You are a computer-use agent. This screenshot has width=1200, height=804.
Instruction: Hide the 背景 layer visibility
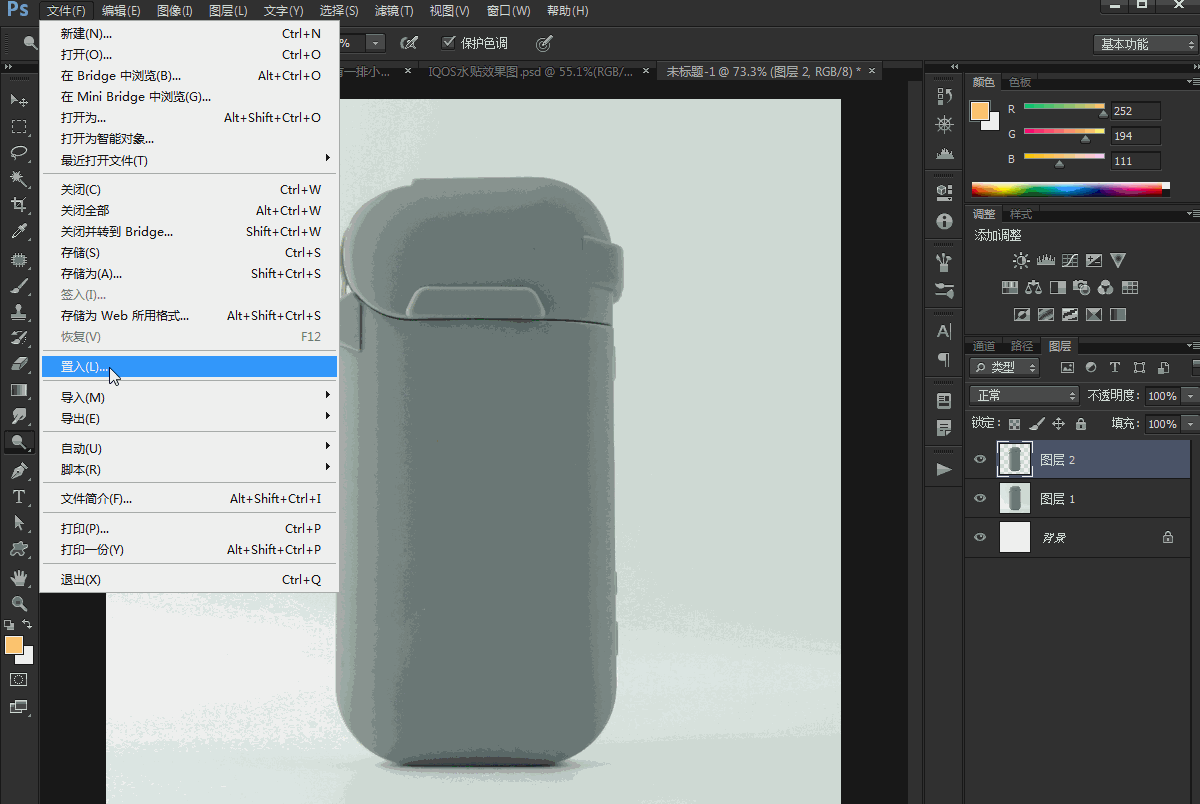coord(980,537)
